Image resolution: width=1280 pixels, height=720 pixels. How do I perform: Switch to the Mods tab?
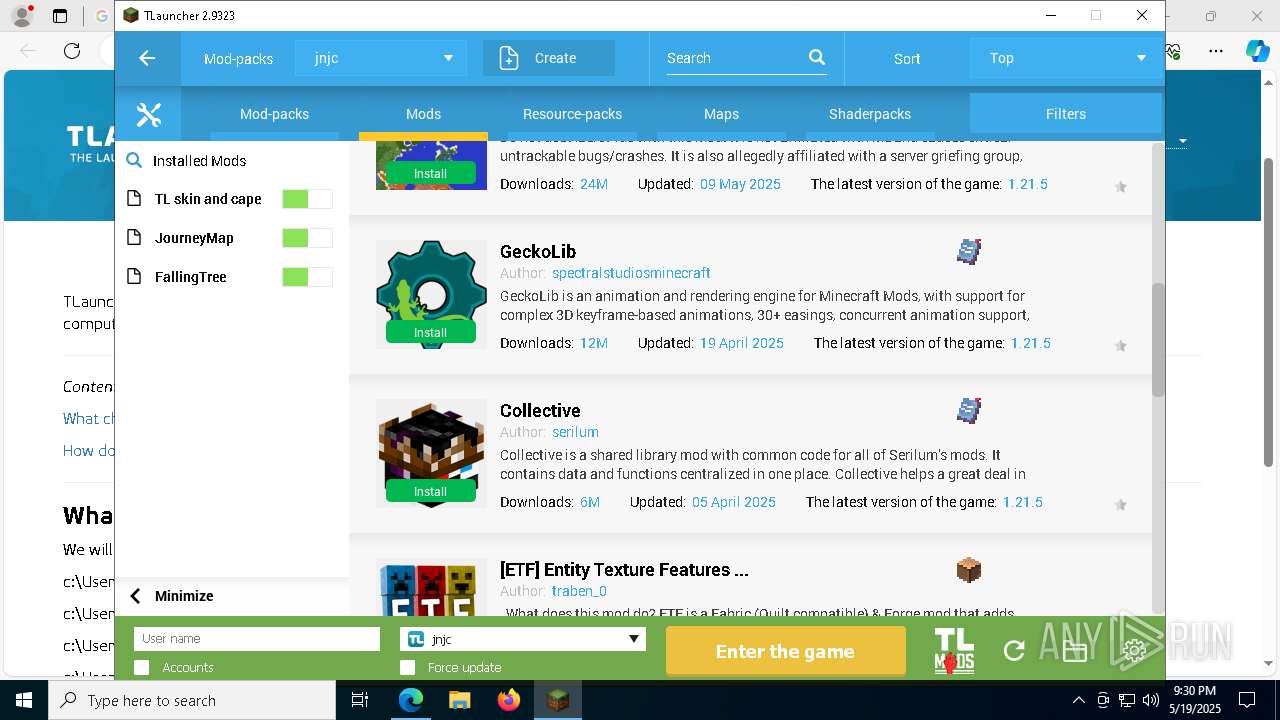tap(423, 114)
